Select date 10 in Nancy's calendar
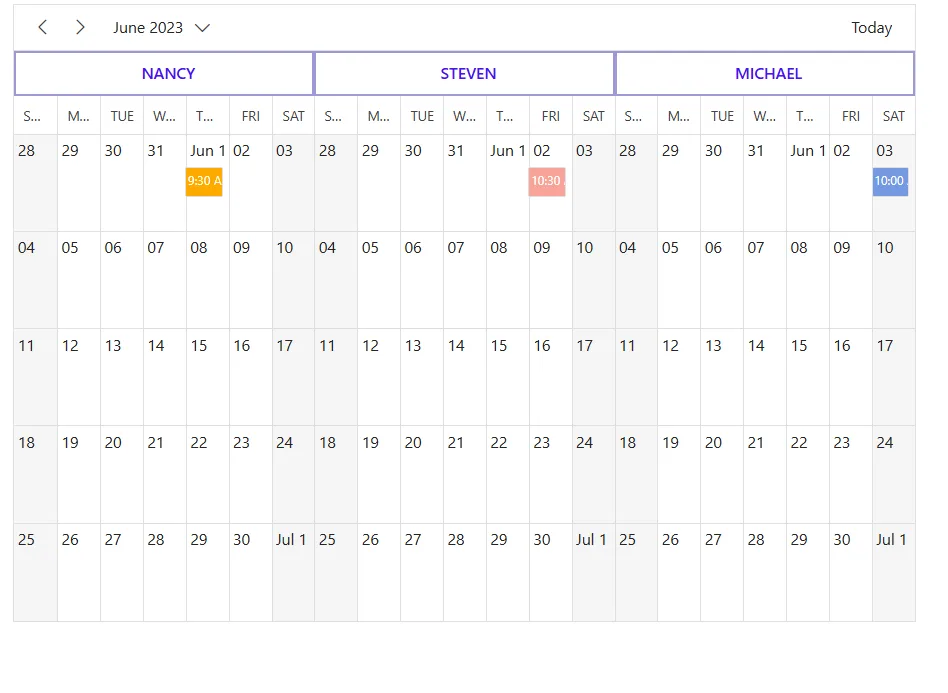 tap(293, 280)
